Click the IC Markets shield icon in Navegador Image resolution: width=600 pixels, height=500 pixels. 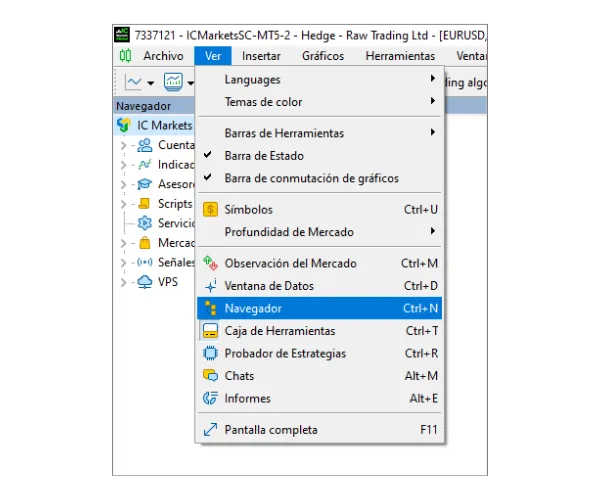pos(124,125)
